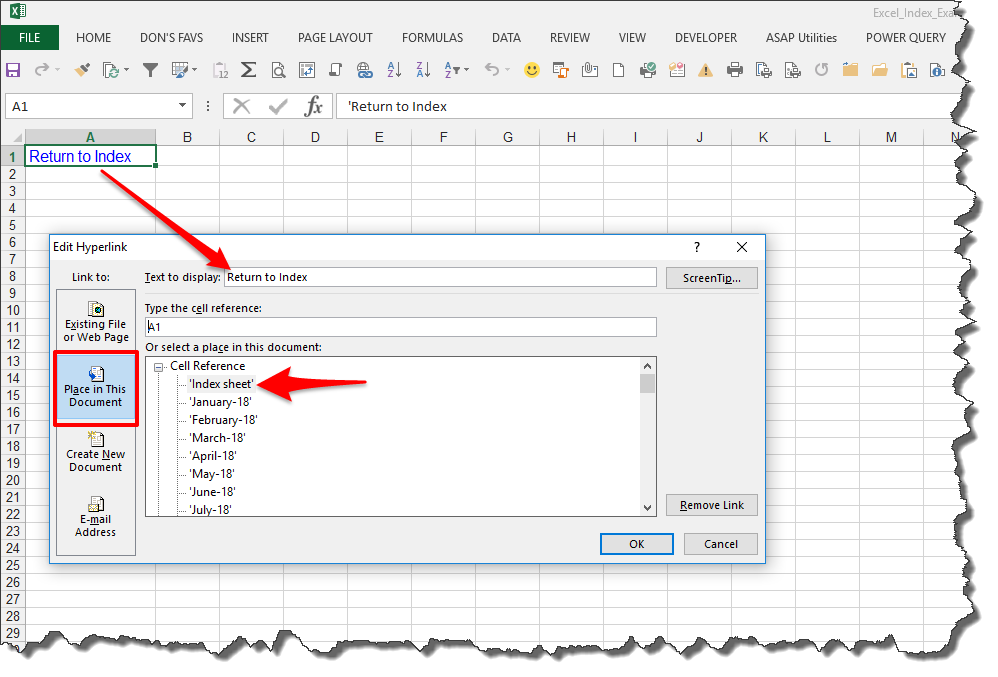The height and width of the screenshot is (677, 998).
Task: Click the ScreenTip button
Action: tap(711, 277)
